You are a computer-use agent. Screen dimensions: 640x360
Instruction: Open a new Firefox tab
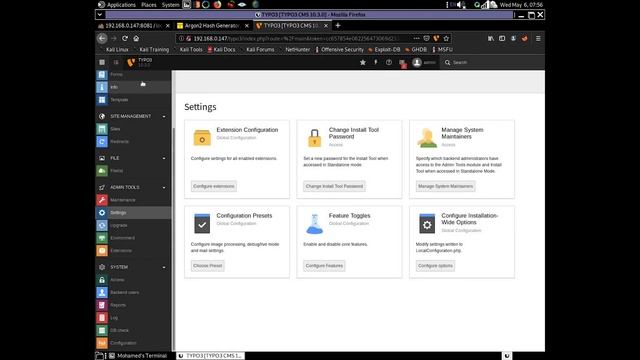tap(338, 25)
